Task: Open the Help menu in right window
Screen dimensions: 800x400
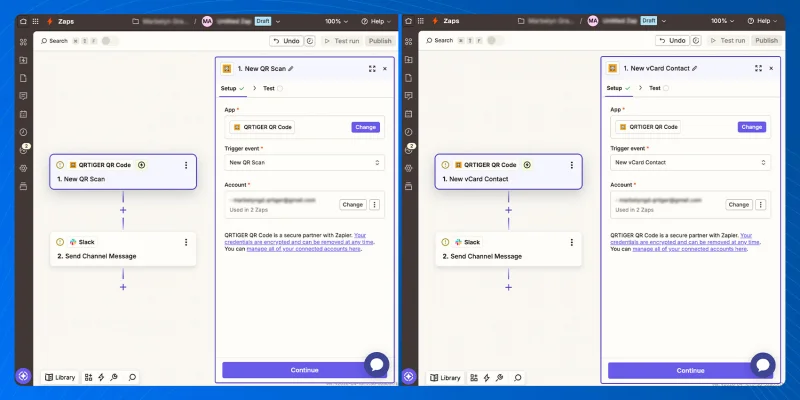Action: [x=762, y=21]
